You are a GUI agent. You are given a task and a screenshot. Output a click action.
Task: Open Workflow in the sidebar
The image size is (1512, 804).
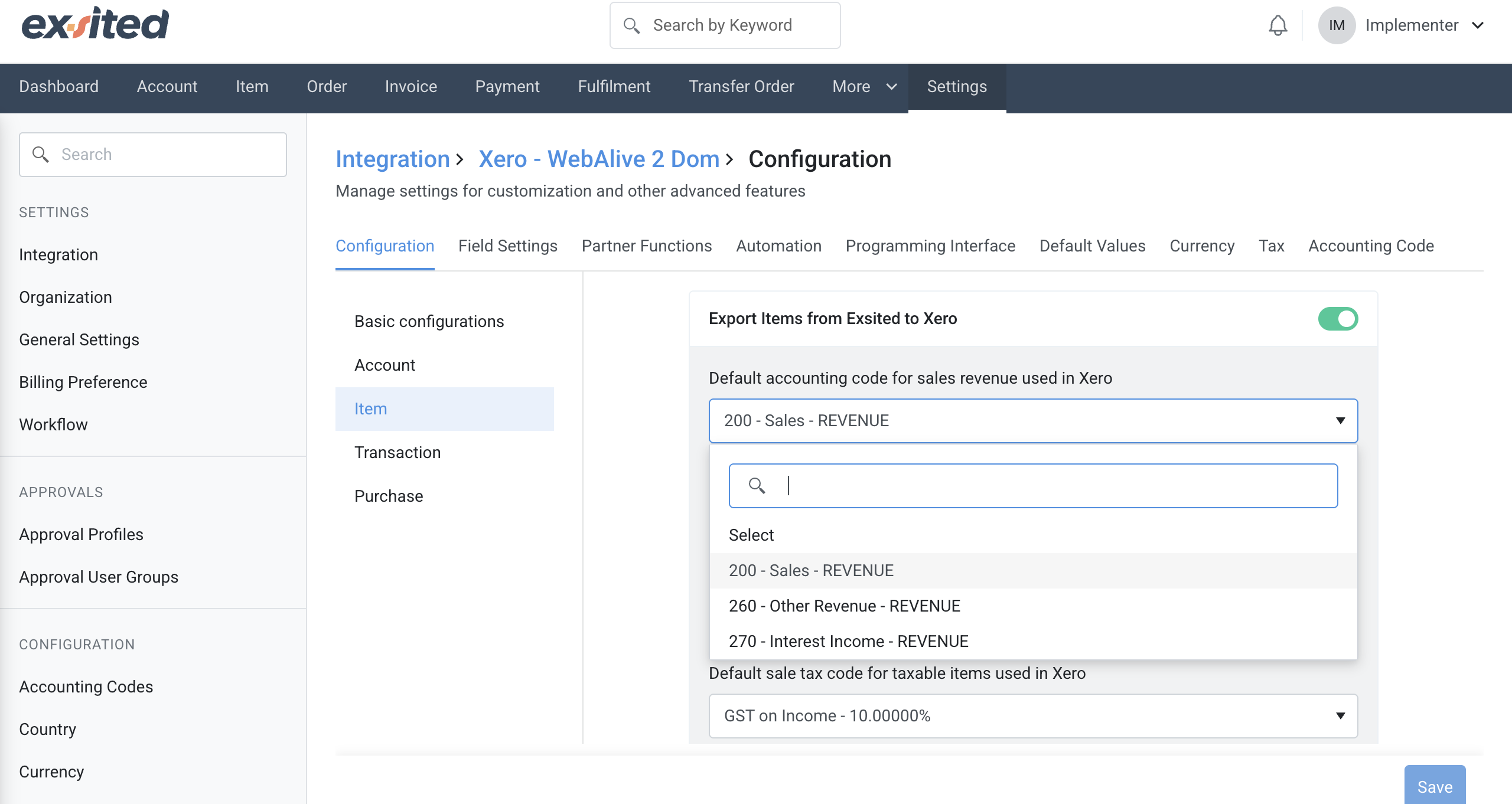click(x=53, y=424)
